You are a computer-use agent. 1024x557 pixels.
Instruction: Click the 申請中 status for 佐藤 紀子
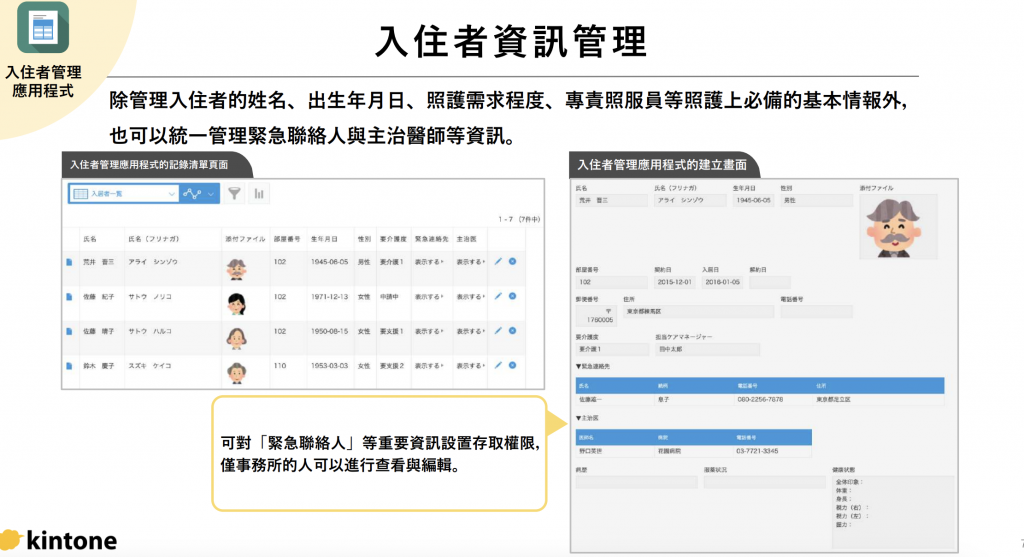click(x=390, y=296)
